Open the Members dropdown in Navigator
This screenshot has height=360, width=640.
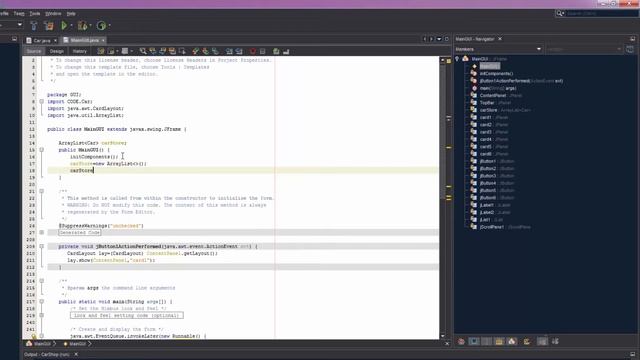(499, 49)
